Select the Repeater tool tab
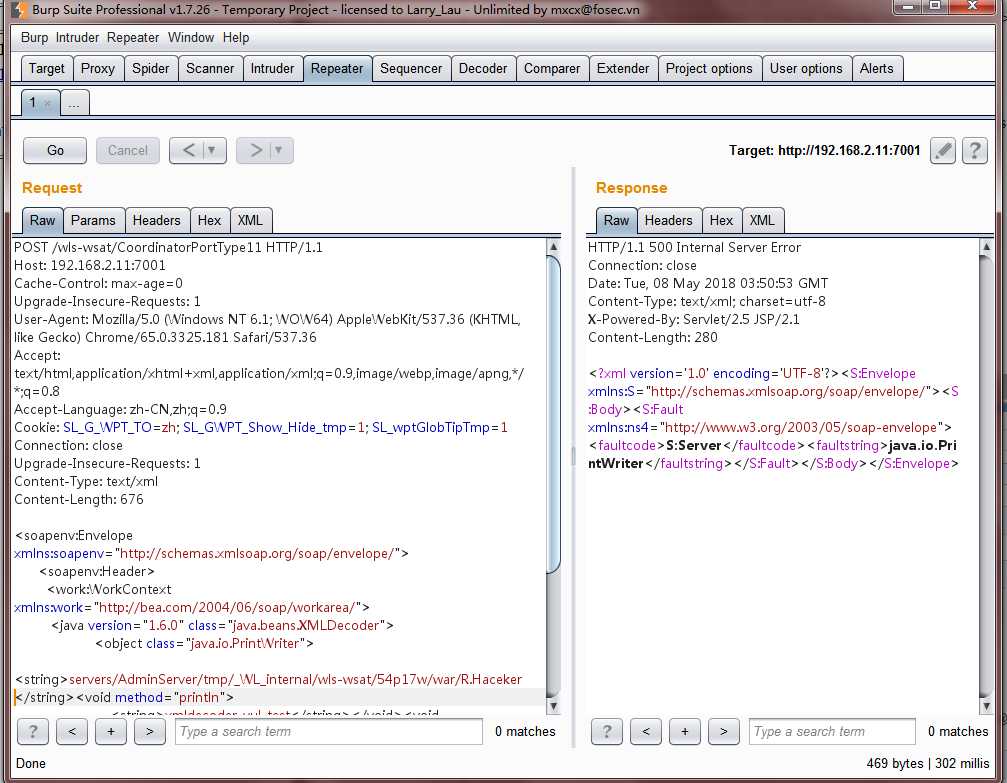Viewport: 1007px width, 783px height. (337, 69)
